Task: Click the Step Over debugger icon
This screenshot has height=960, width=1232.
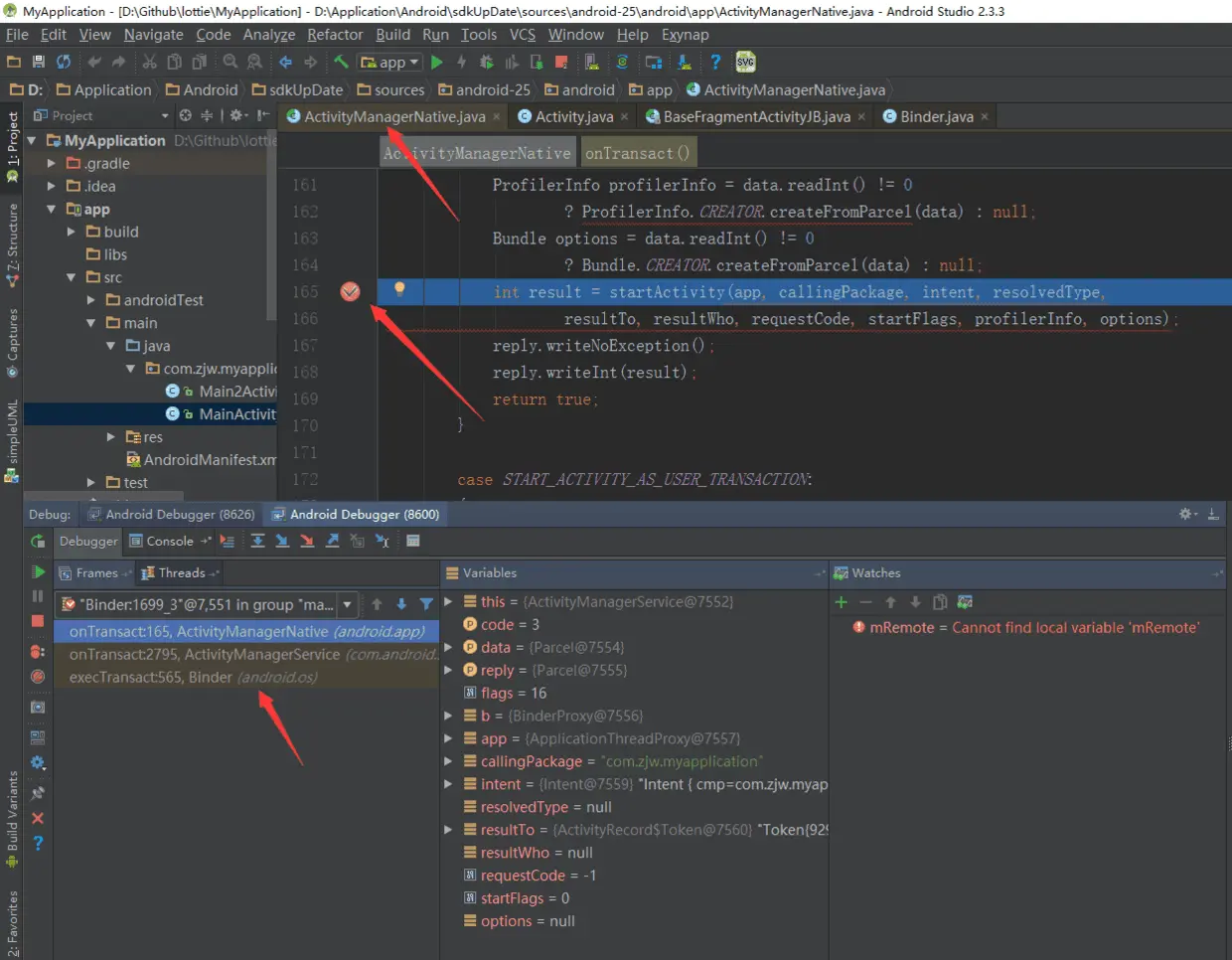Action: point(257,541)
